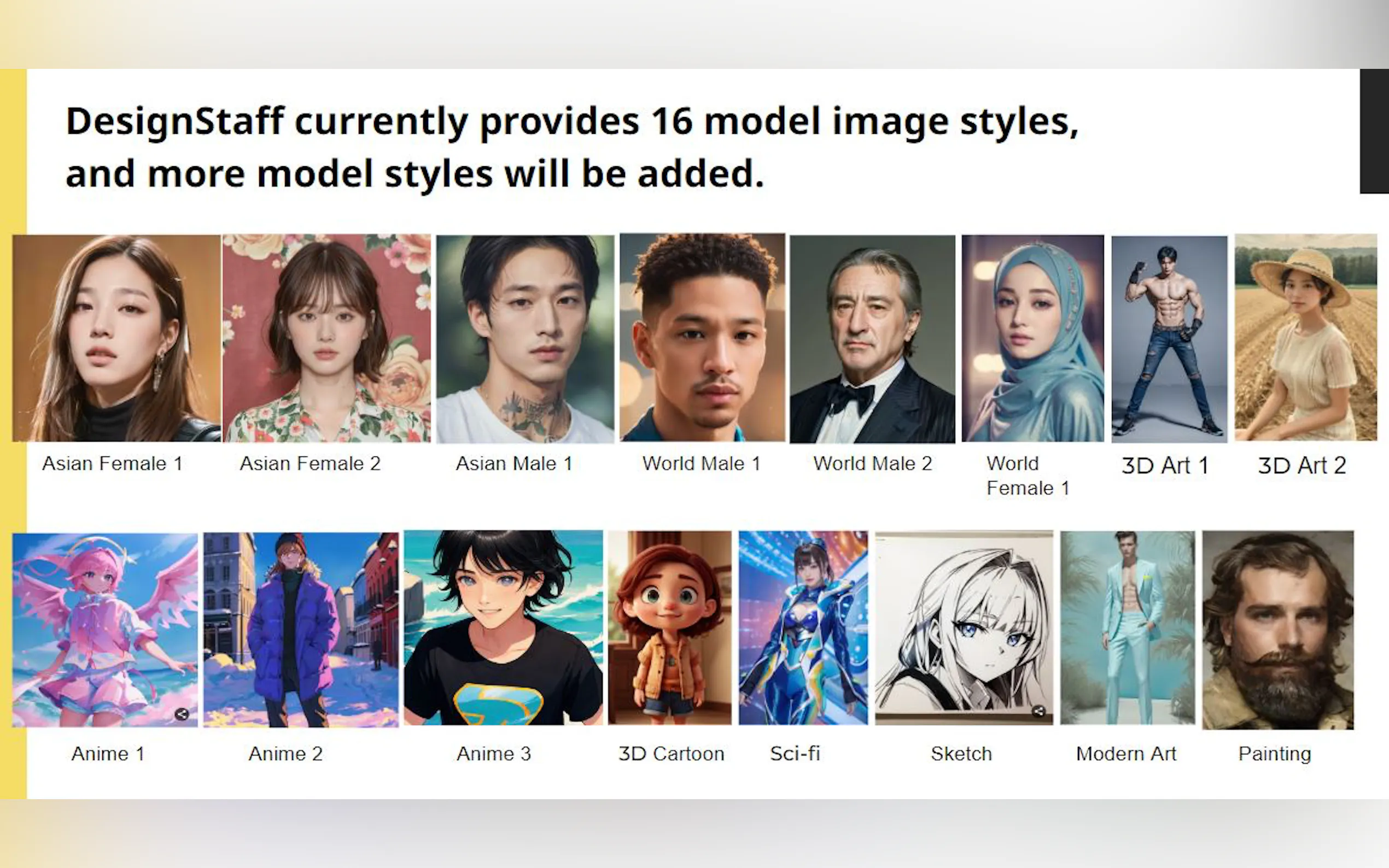Click the 3D Cartoon caption text
1389x868 pixels.
pos(670,753)
